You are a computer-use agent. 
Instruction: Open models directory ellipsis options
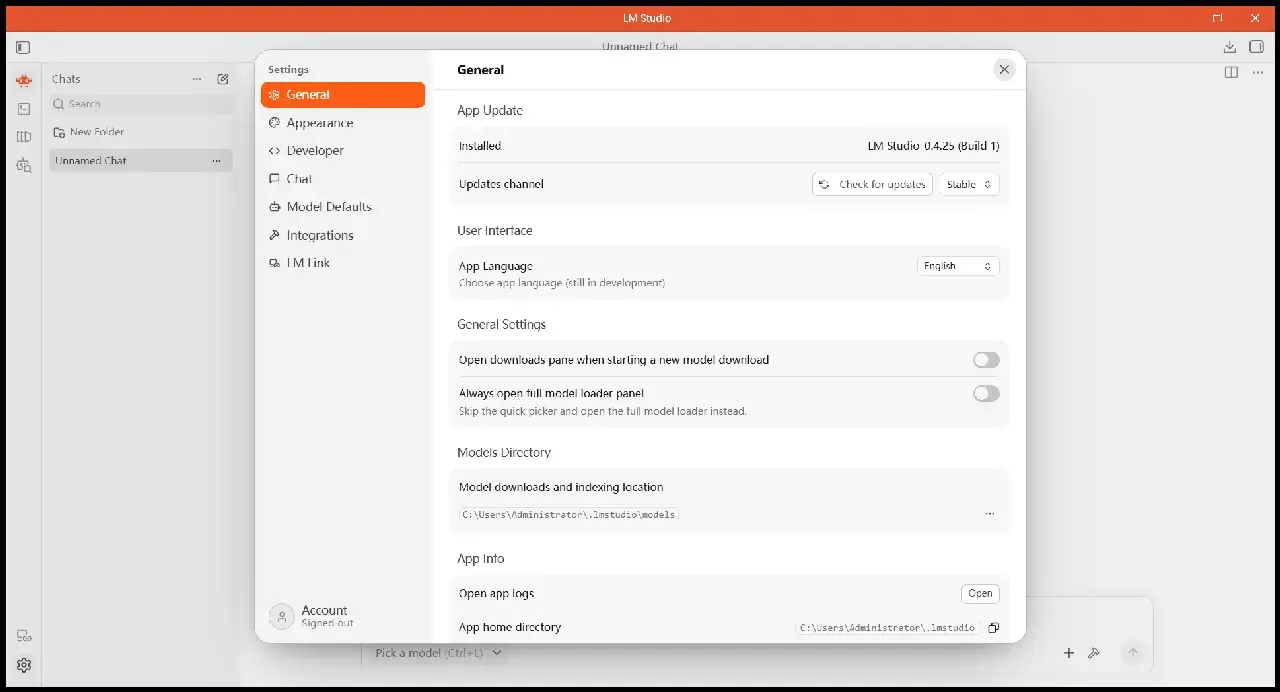tap(990, 514)
